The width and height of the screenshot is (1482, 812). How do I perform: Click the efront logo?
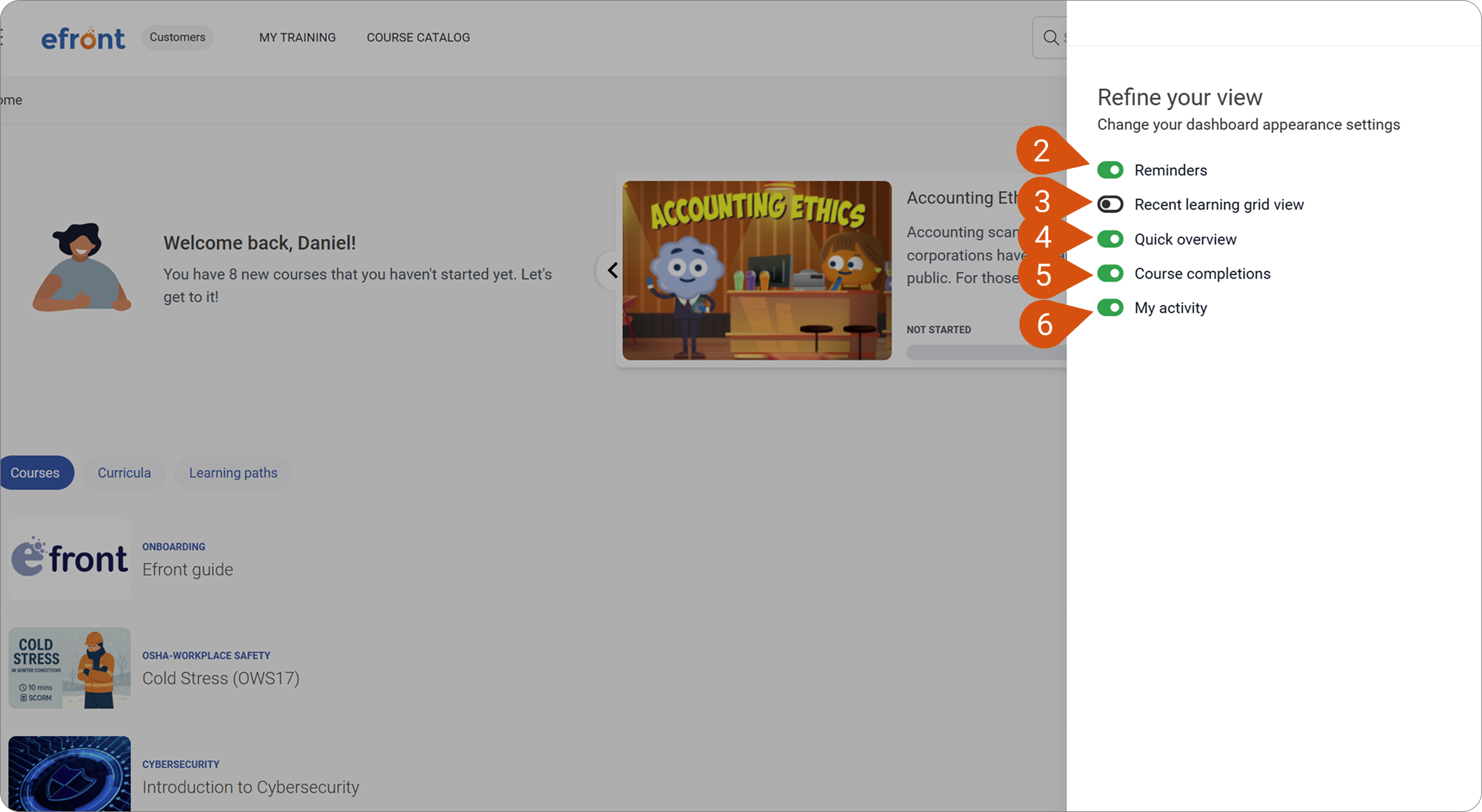pos(83,38)
